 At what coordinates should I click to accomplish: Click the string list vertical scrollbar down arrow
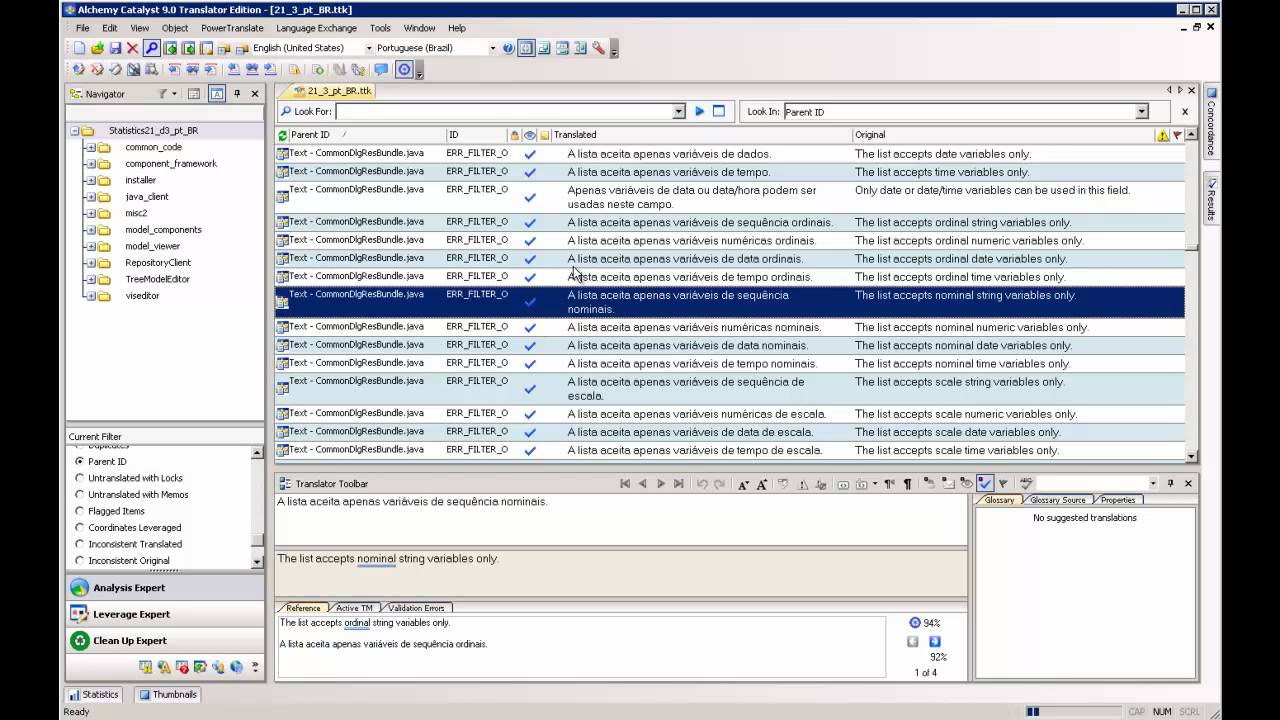point(1191,457)
